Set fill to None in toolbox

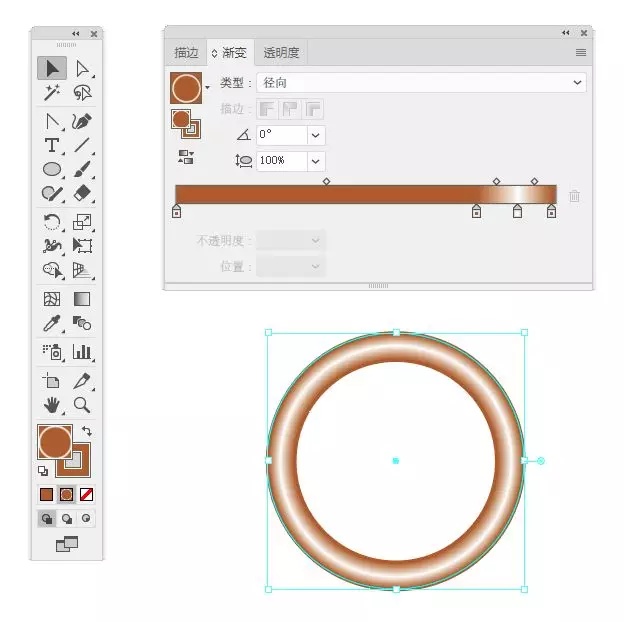(x=86, y=495)
